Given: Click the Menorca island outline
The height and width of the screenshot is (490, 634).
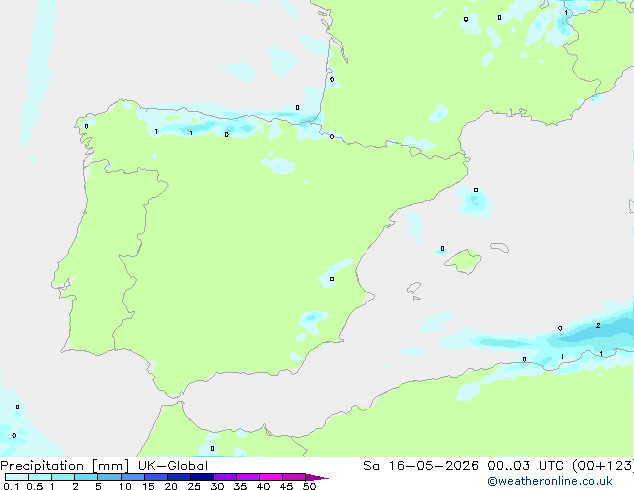Looking at the screenshot, I should (500, 247).
